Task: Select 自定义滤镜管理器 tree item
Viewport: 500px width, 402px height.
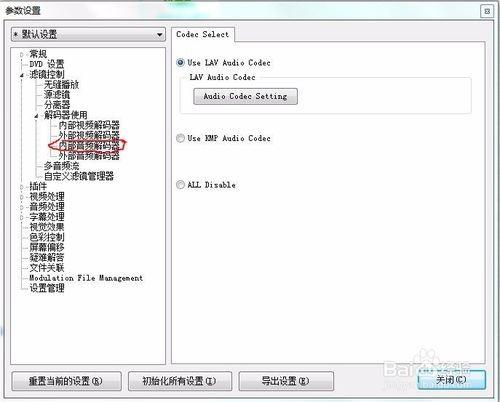Action: point(79,176)
